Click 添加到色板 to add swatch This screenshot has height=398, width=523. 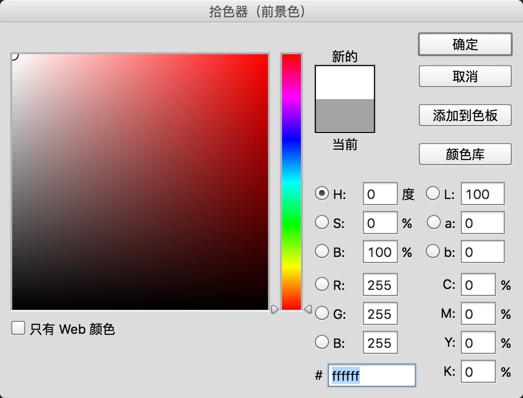click(x=465, y=115)
